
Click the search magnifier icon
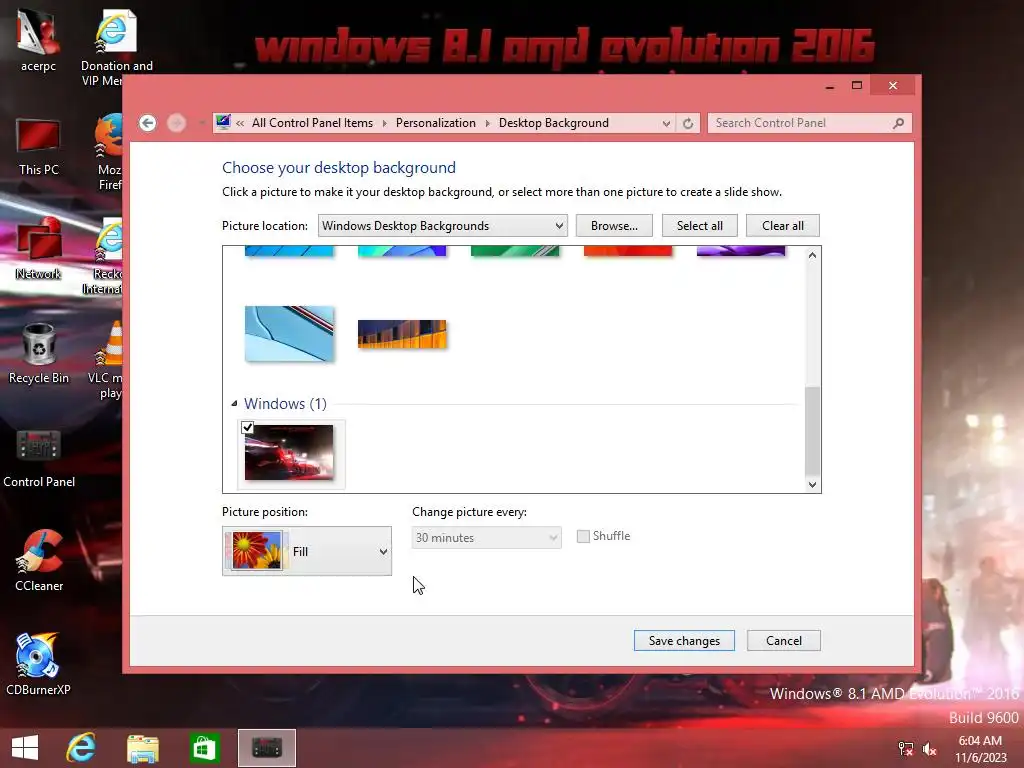[899, 123]
